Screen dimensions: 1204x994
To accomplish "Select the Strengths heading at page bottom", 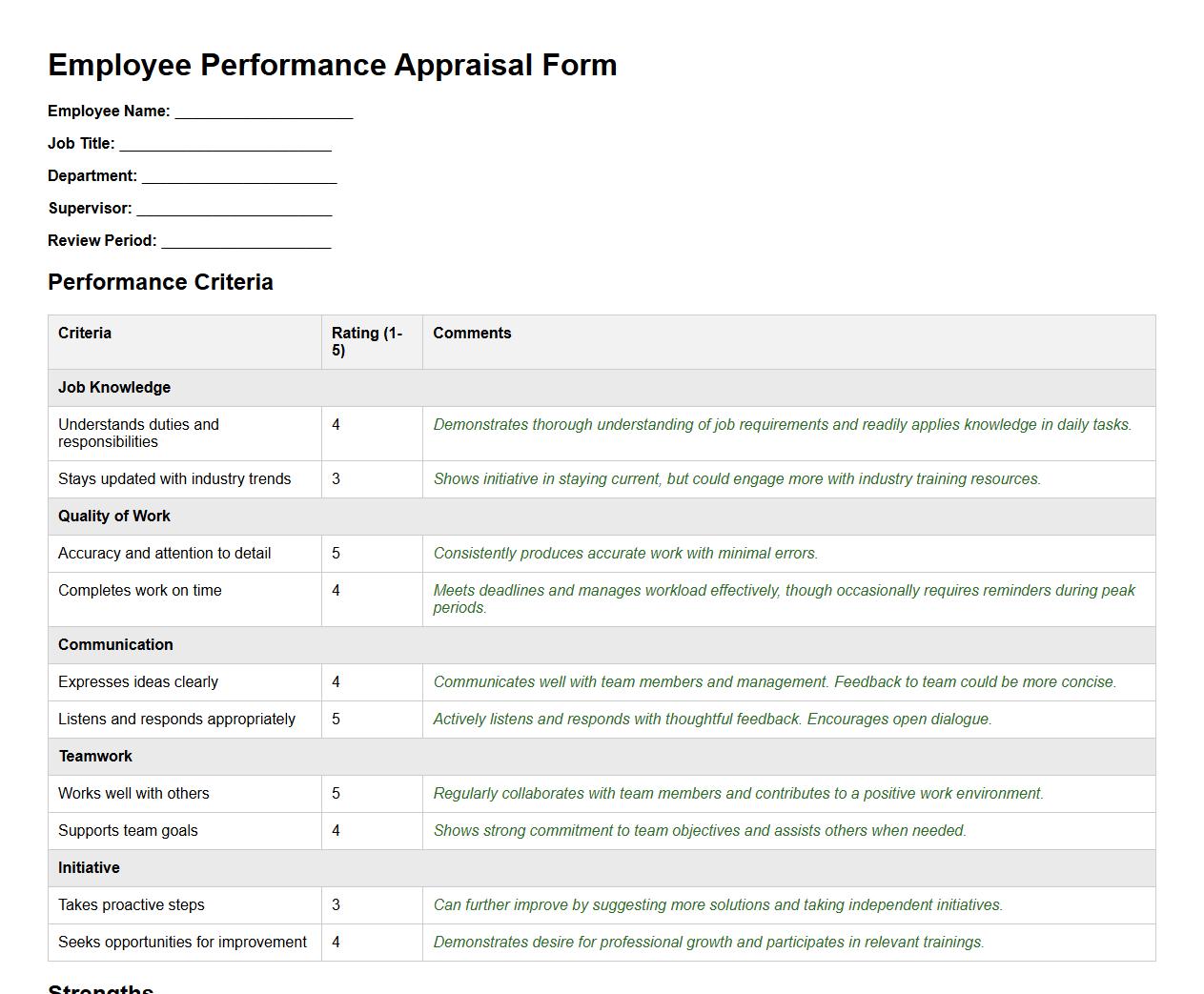I will (x=100, y=989).
